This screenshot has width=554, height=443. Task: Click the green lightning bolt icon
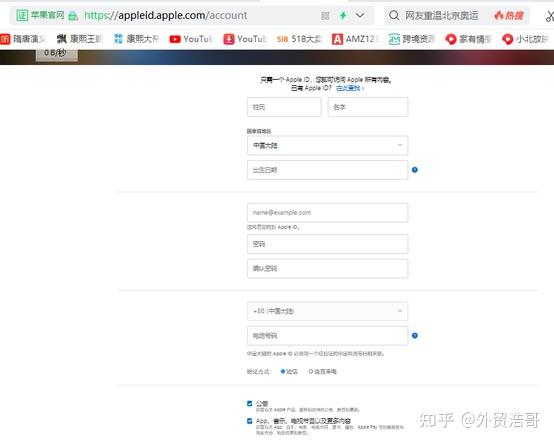tap(343, 15)
